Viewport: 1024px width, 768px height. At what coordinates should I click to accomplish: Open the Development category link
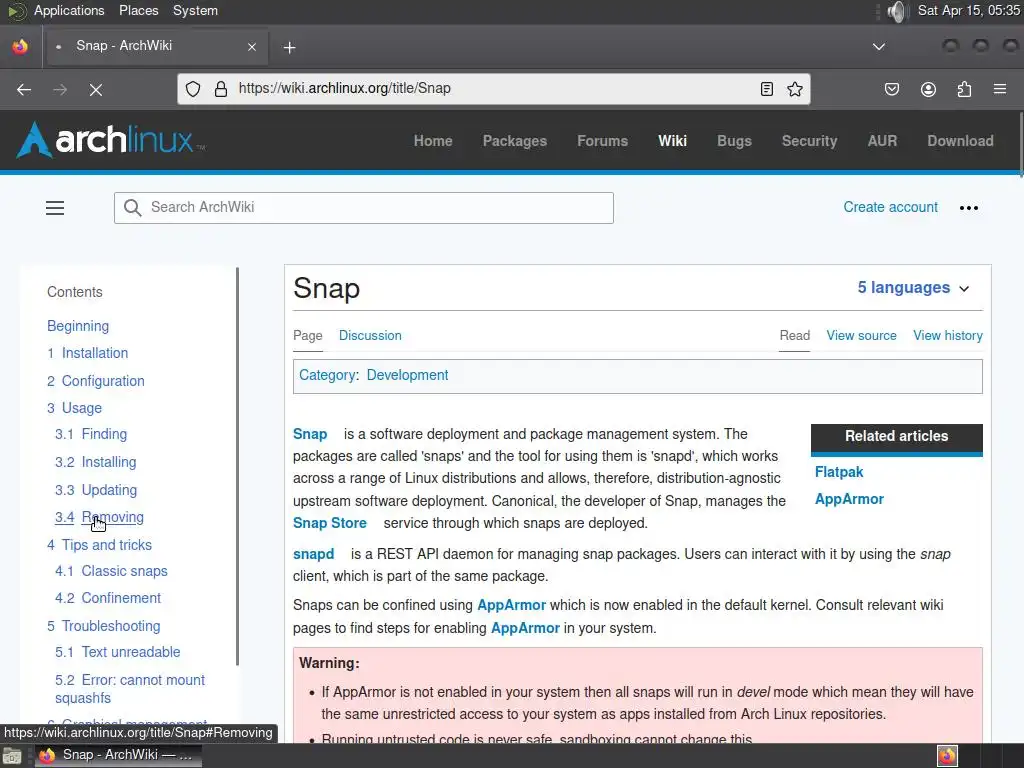(x=407, y=375)
